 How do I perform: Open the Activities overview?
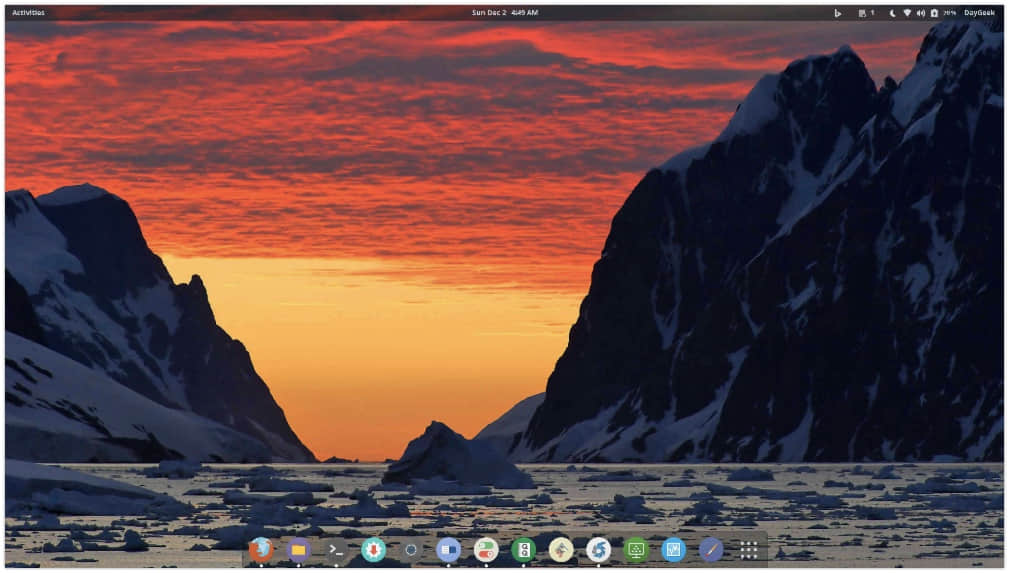(x=28, y=13)
